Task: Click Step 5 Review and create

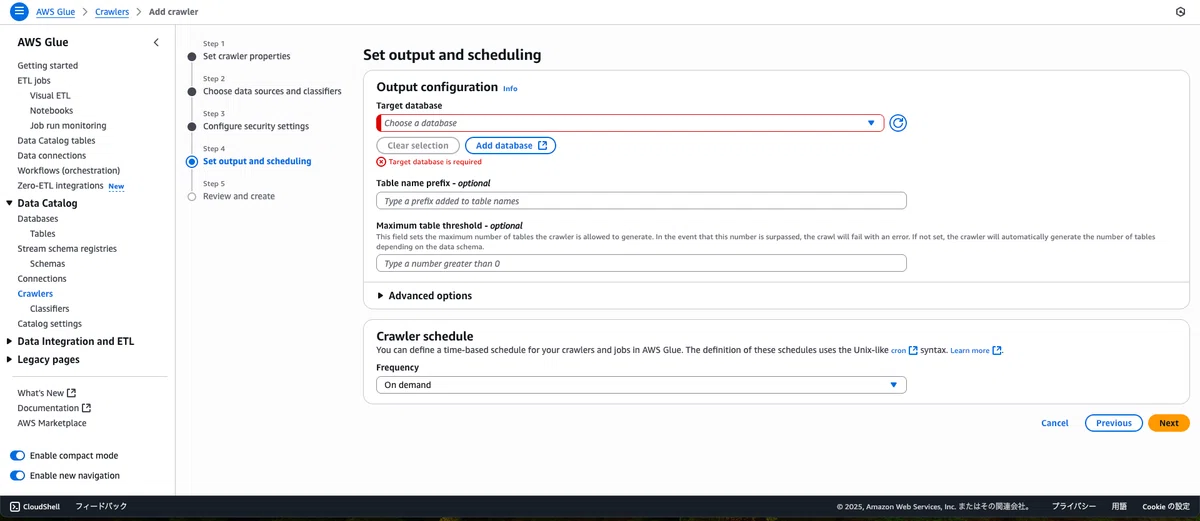Action: [x=239, y=196]
